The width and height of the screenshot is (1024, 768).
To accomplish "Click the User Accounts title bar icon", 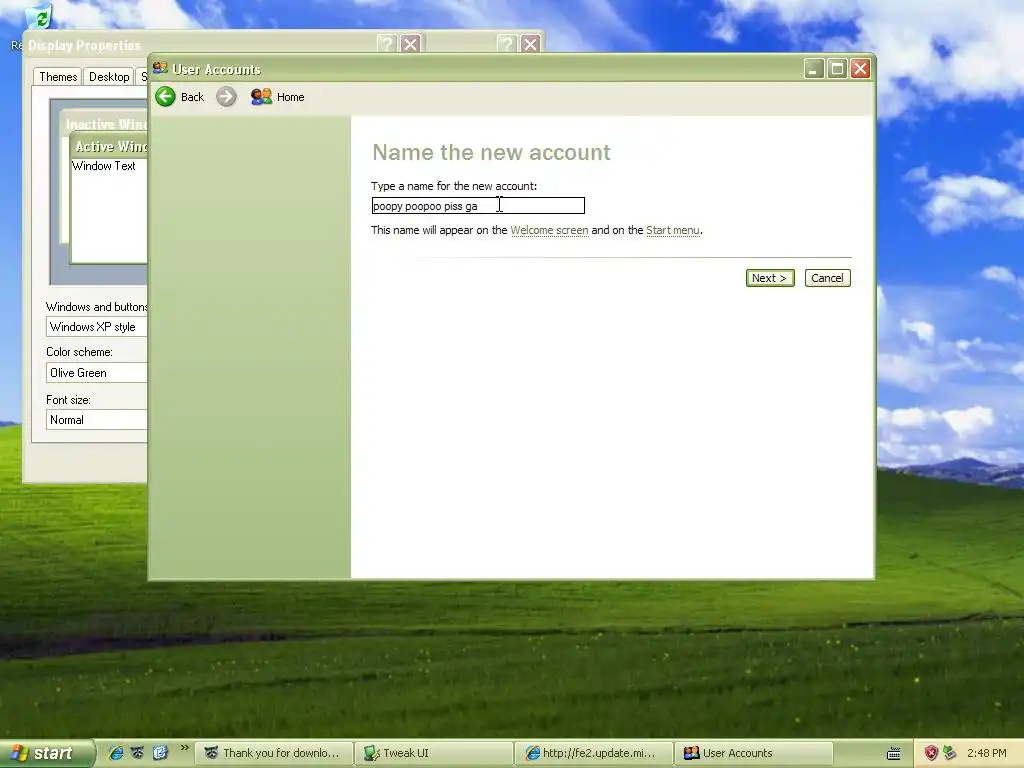I will [x=160, y=68].
